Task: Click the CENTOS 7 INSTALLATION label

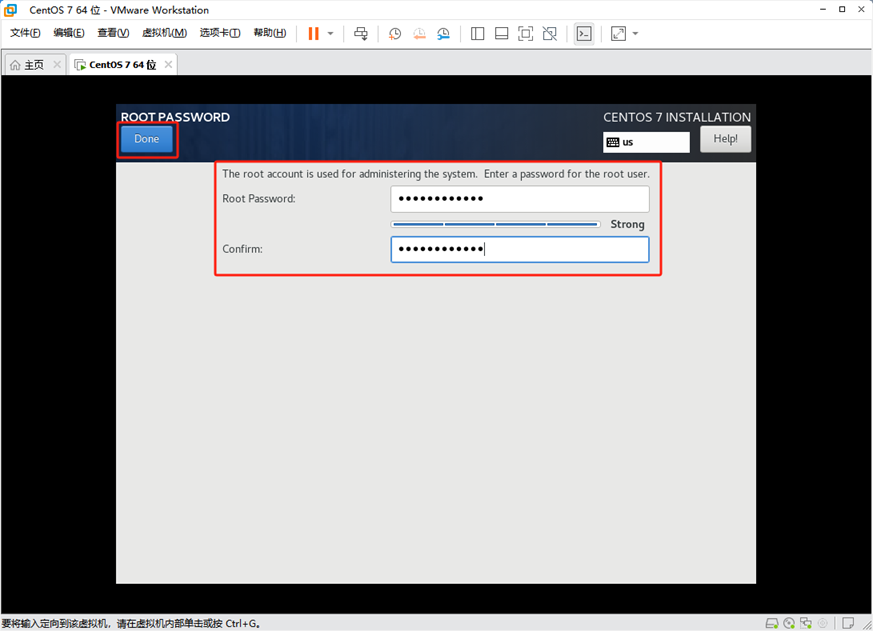Action: [677, 117]
